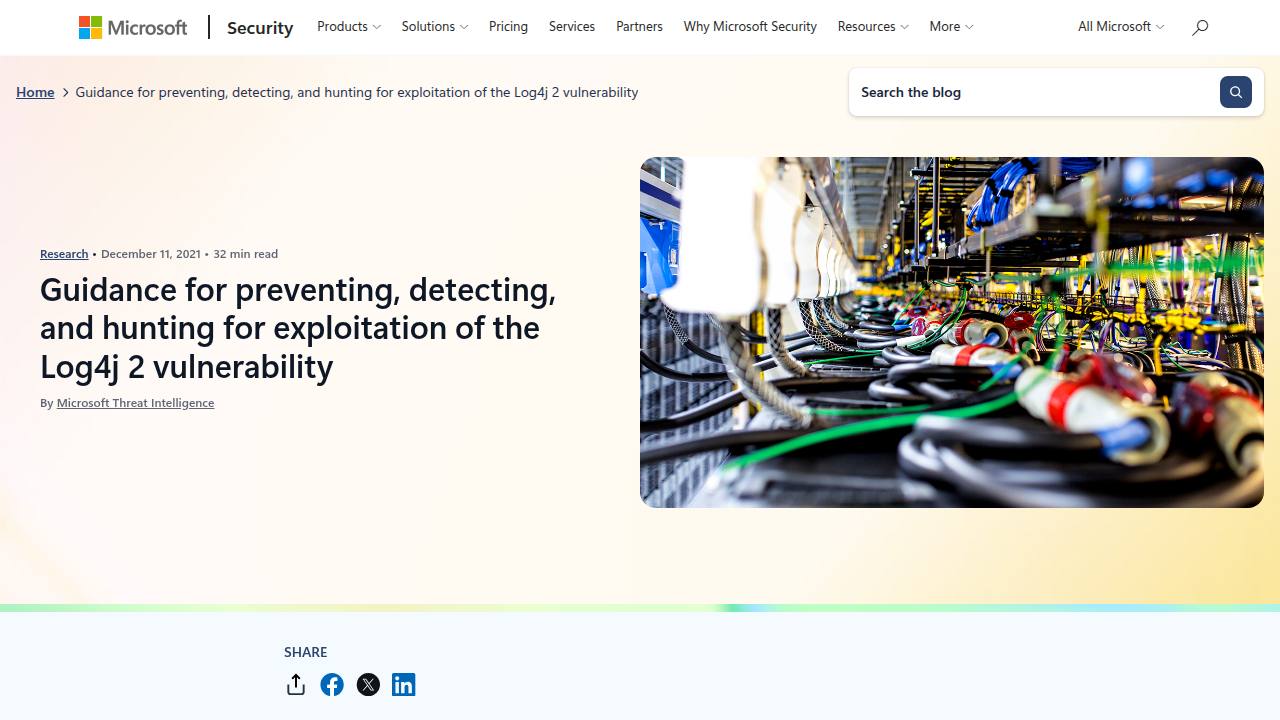Open the Research category link

click(x=64, y=254)
